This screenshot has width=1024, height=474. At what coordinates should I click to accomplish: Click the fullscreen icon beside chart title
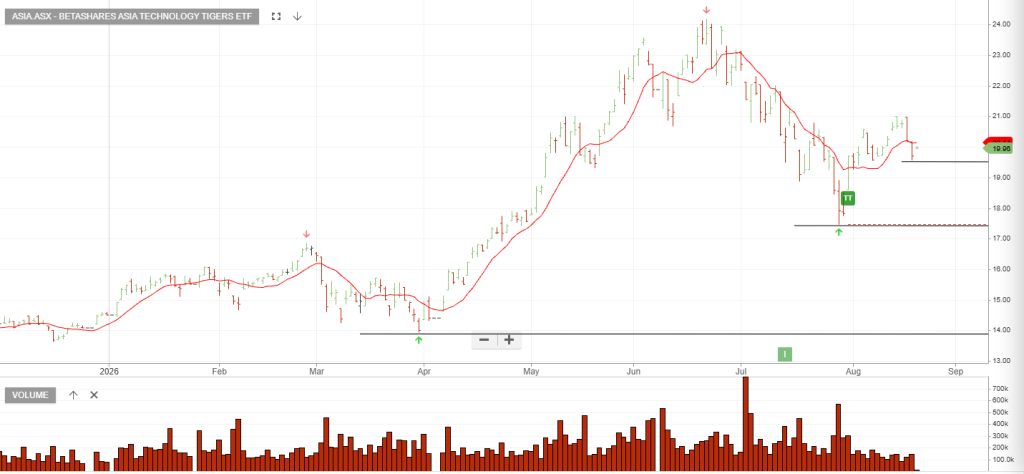276,16
